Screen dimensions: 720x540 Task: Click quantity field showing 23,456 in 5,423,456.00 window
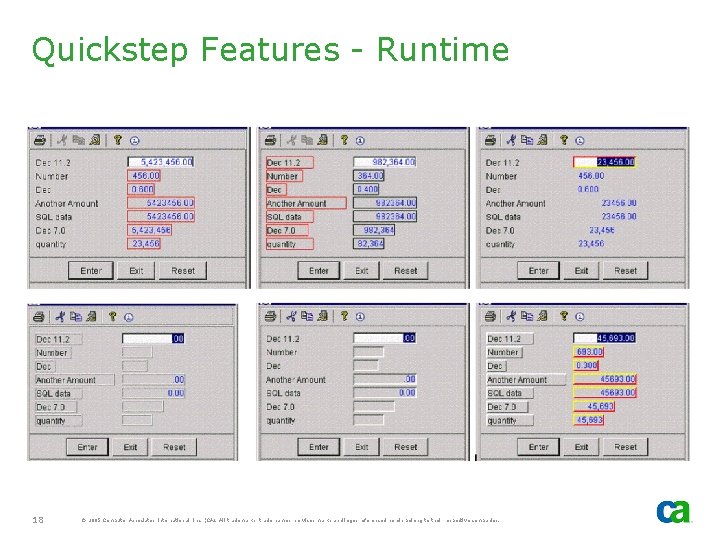(144, 243)
